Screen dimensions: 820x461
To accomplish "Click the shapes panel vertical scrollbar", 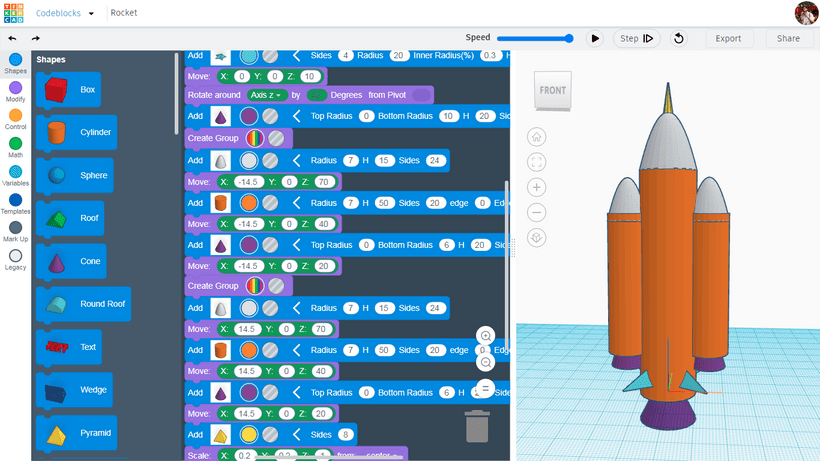I will [176, 94].
